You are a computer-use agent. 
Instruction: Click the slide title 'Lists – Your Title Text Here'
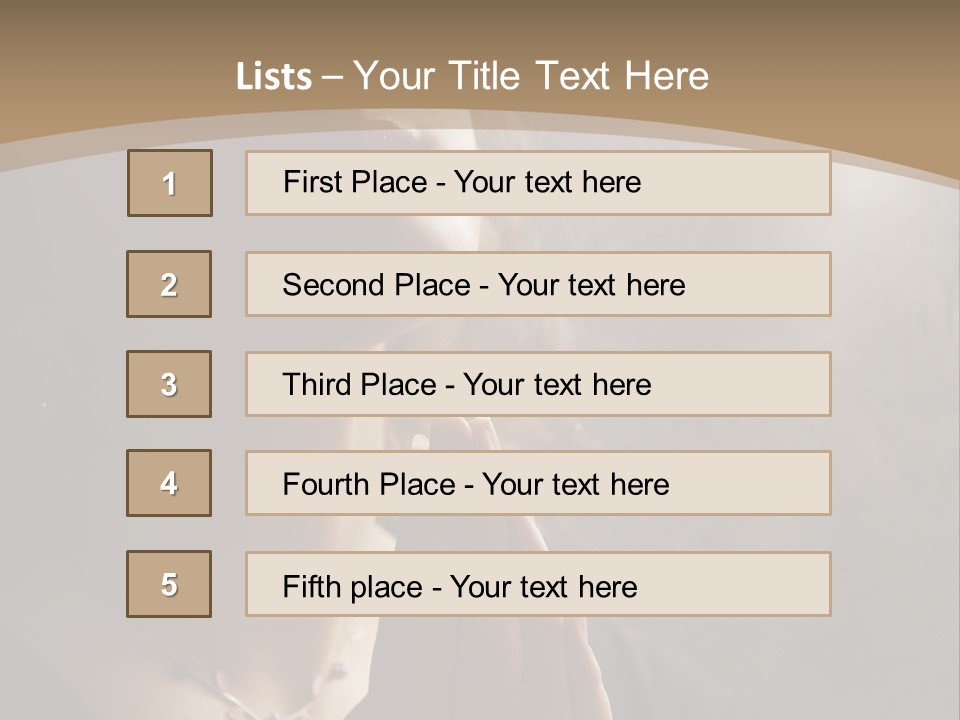472,76
